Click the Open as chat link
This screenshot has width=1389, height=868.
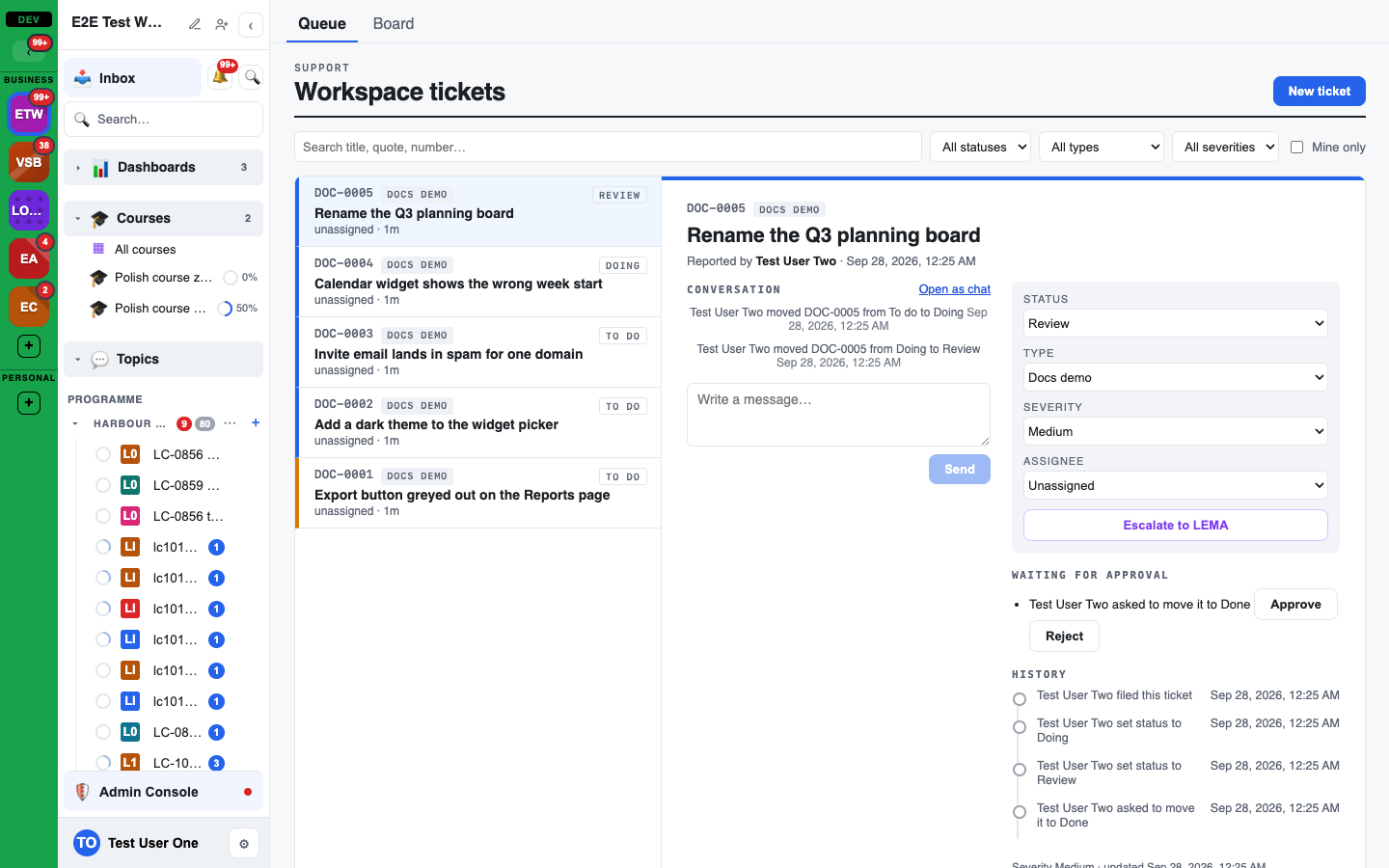[955, 289]
